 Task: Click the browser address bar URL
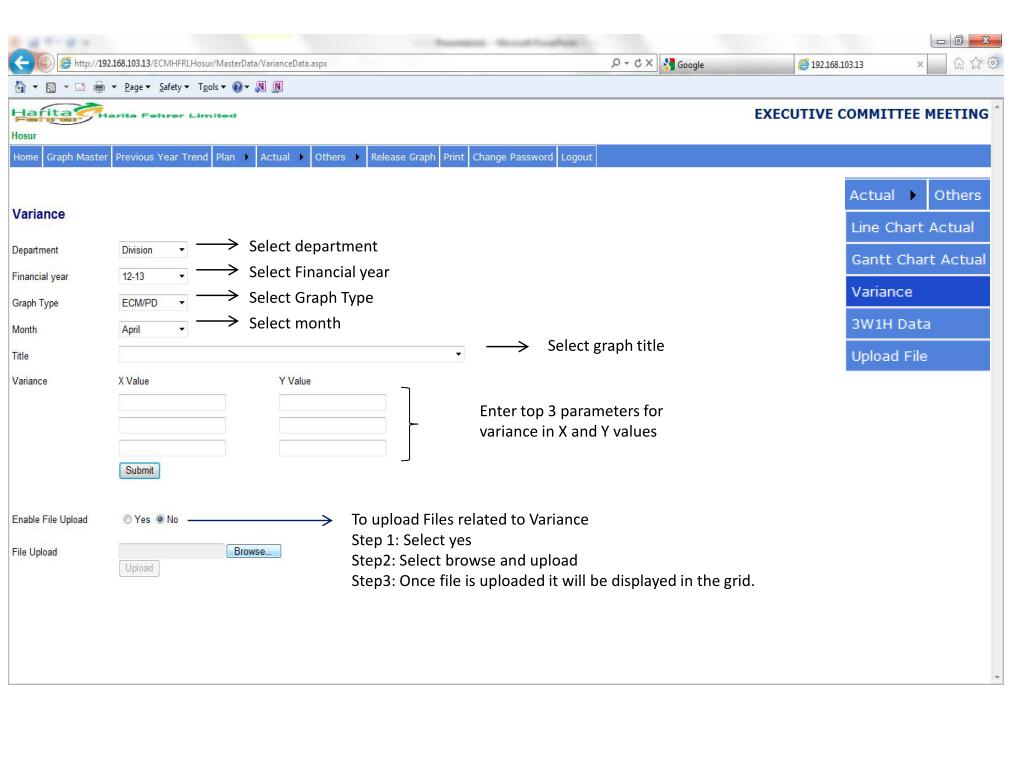coord(200,63)
